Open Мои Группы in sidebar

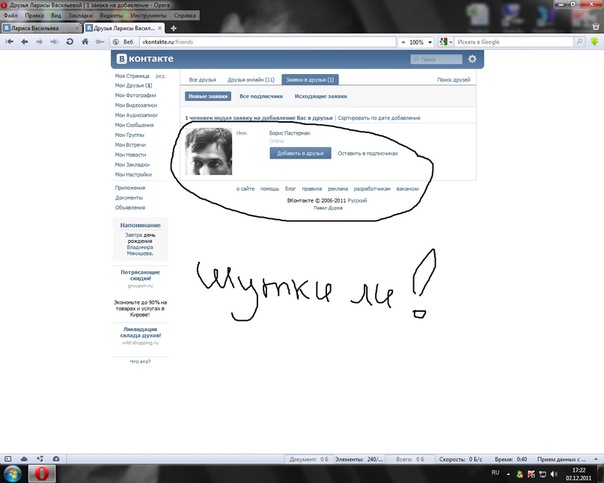[x=129, y=135]
